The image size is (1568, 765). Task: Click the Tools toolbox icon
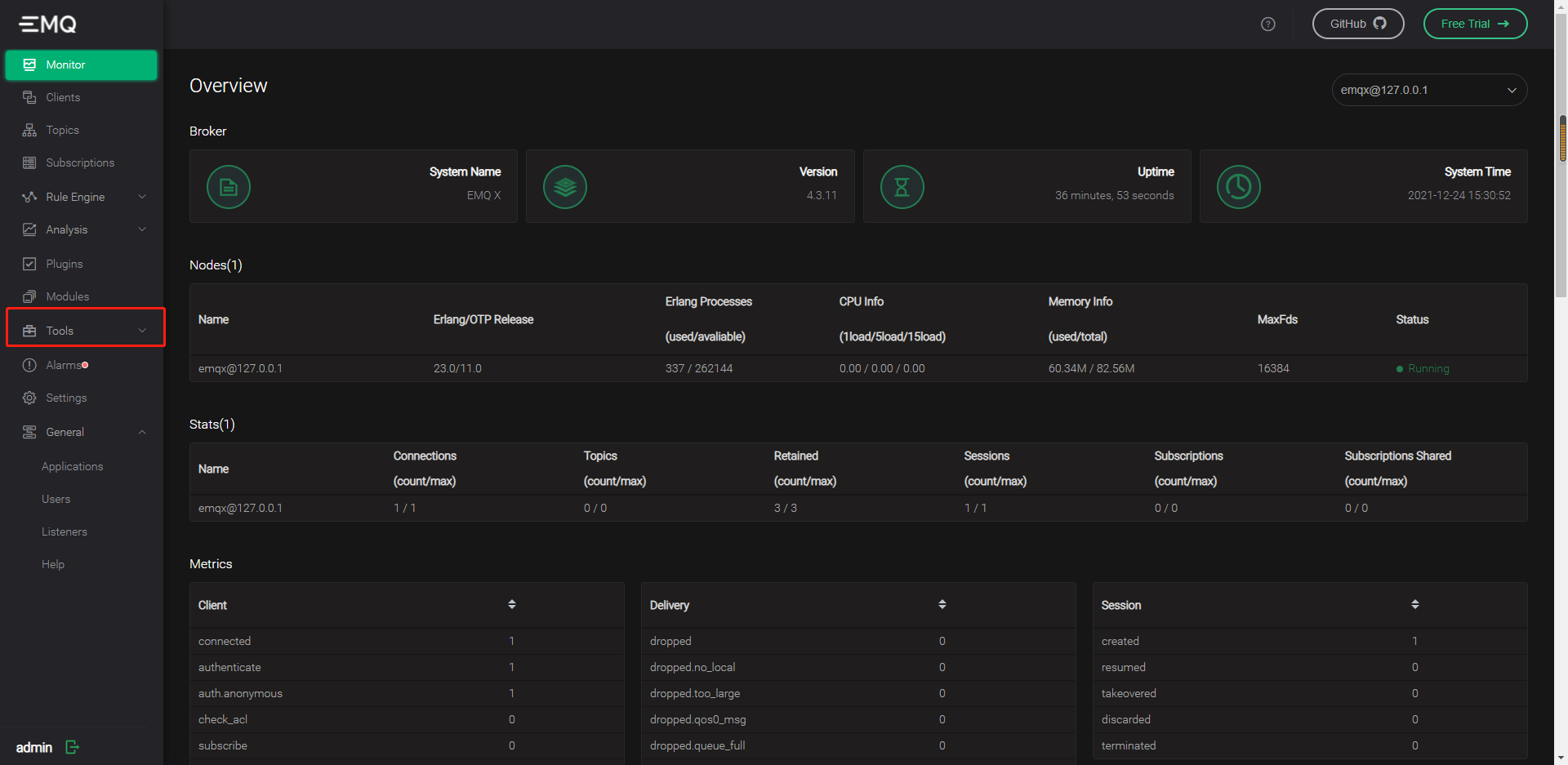(x=29, y=331)
